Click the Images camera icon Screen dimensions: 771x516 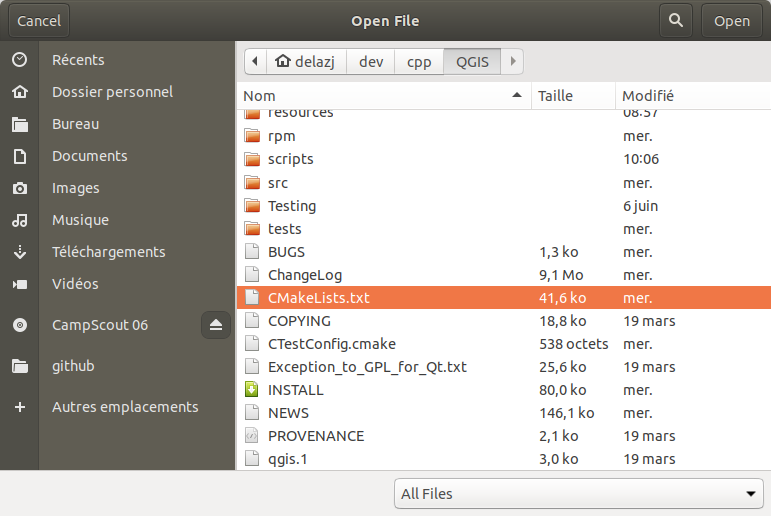tap(19, 188)
